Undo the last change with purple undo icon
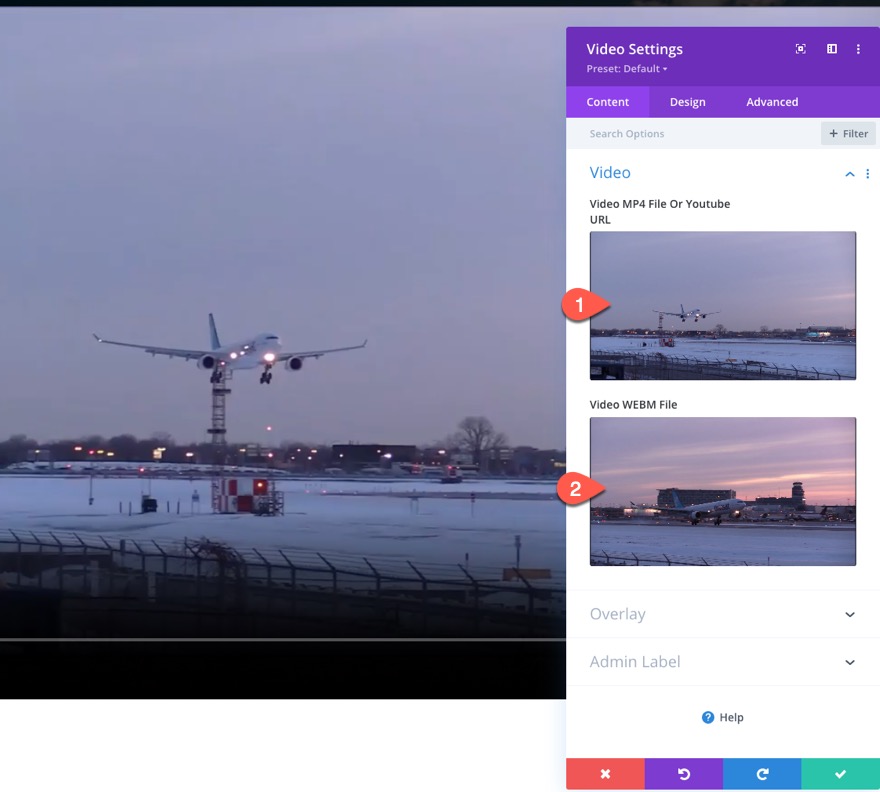The width and height of the screenshot is (880, 792). click(x=683, y=773)
